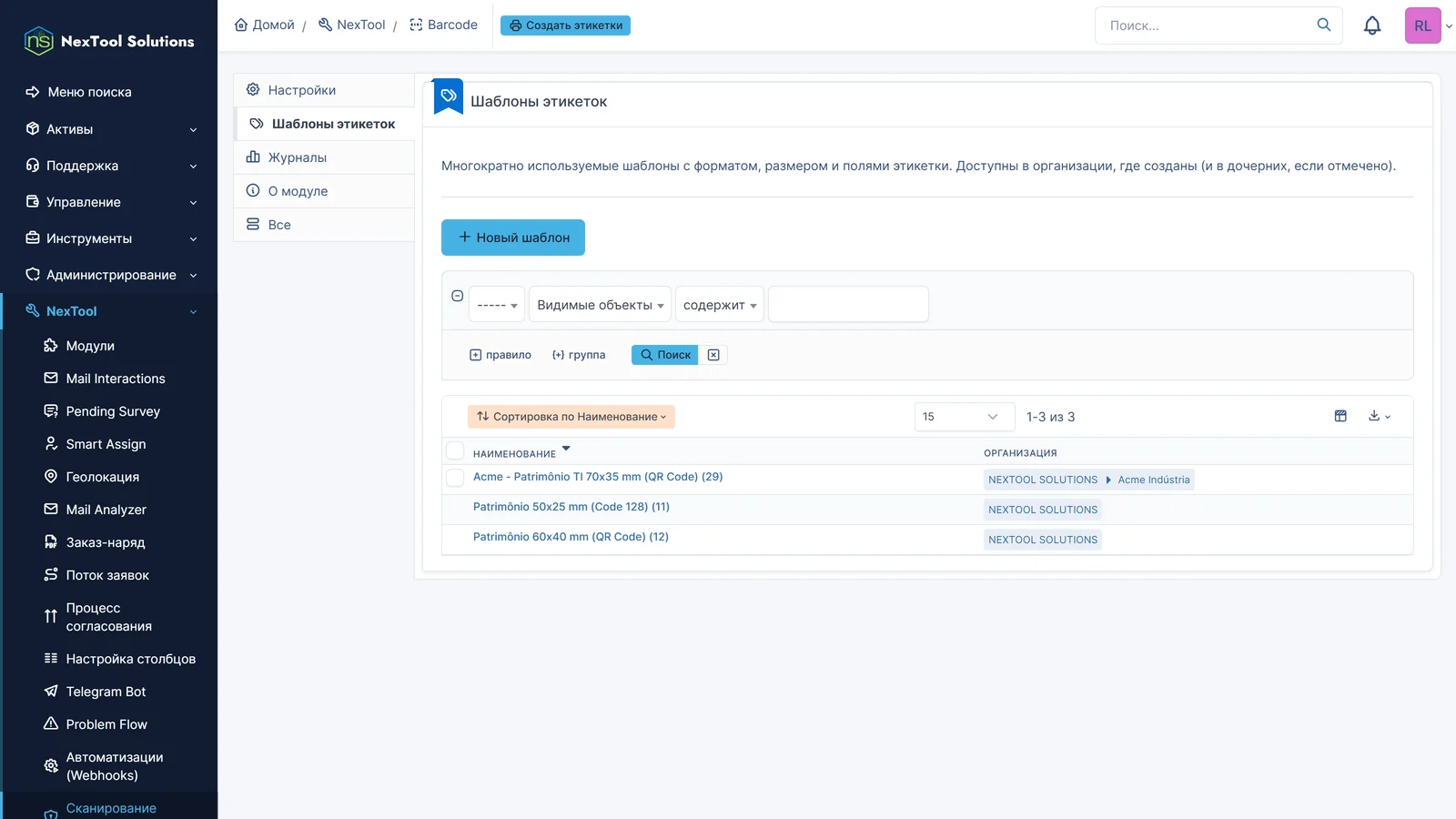Click the notifications bell icon
This screenshot has width=1456, height=819.
click(1372, 25)
